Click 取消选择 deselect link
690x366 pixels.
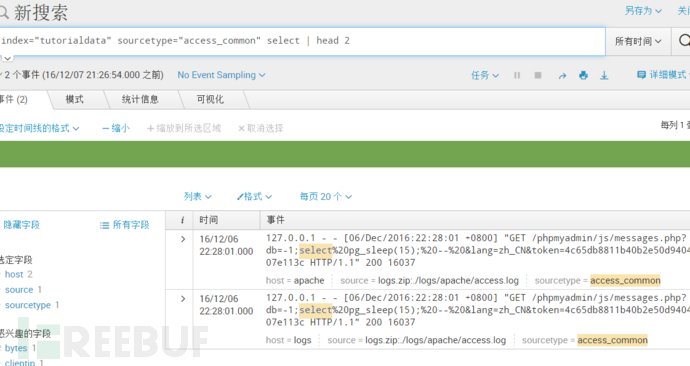pyautogui.click(x=261, y=128)
